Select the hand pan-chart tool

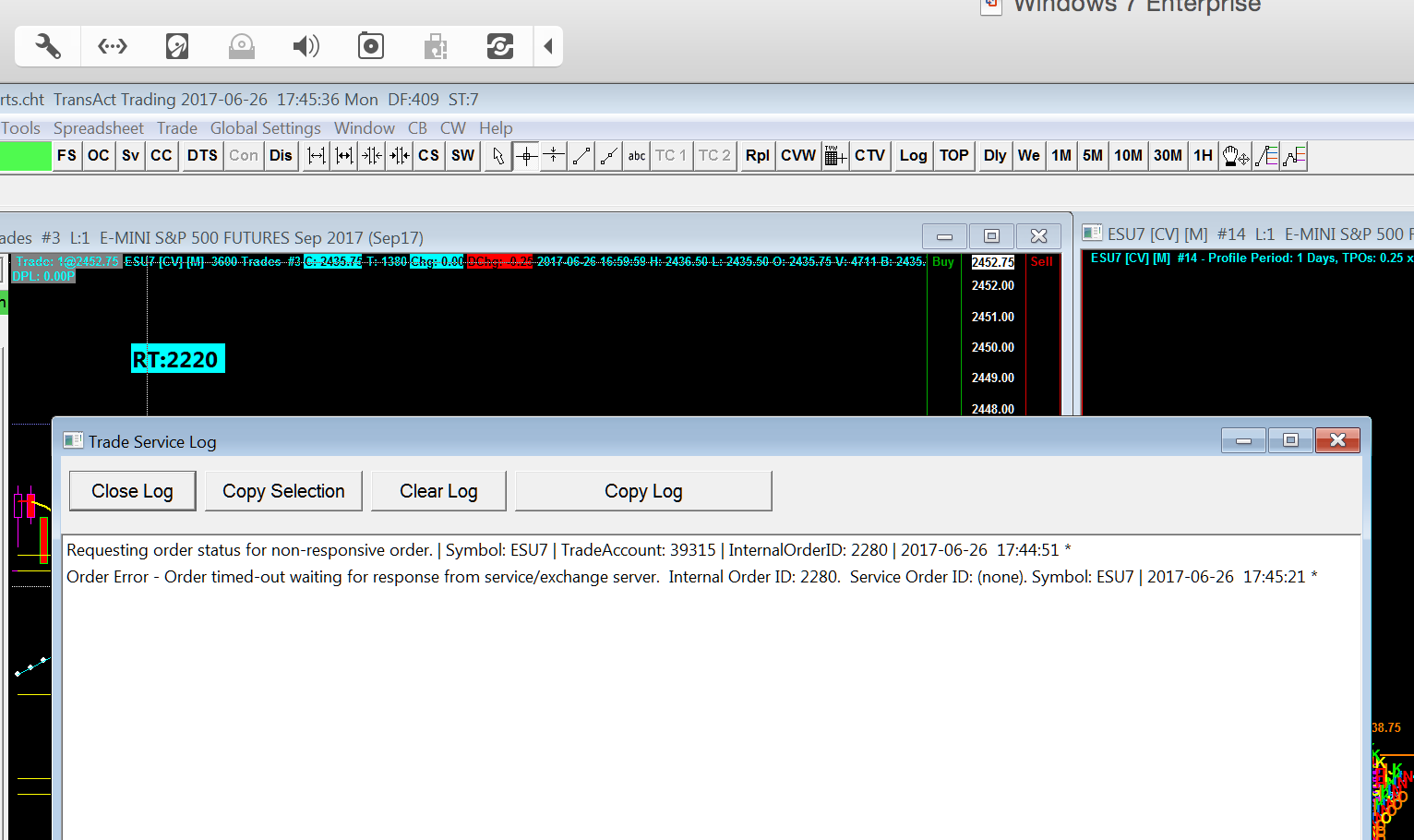point(1236,156)
